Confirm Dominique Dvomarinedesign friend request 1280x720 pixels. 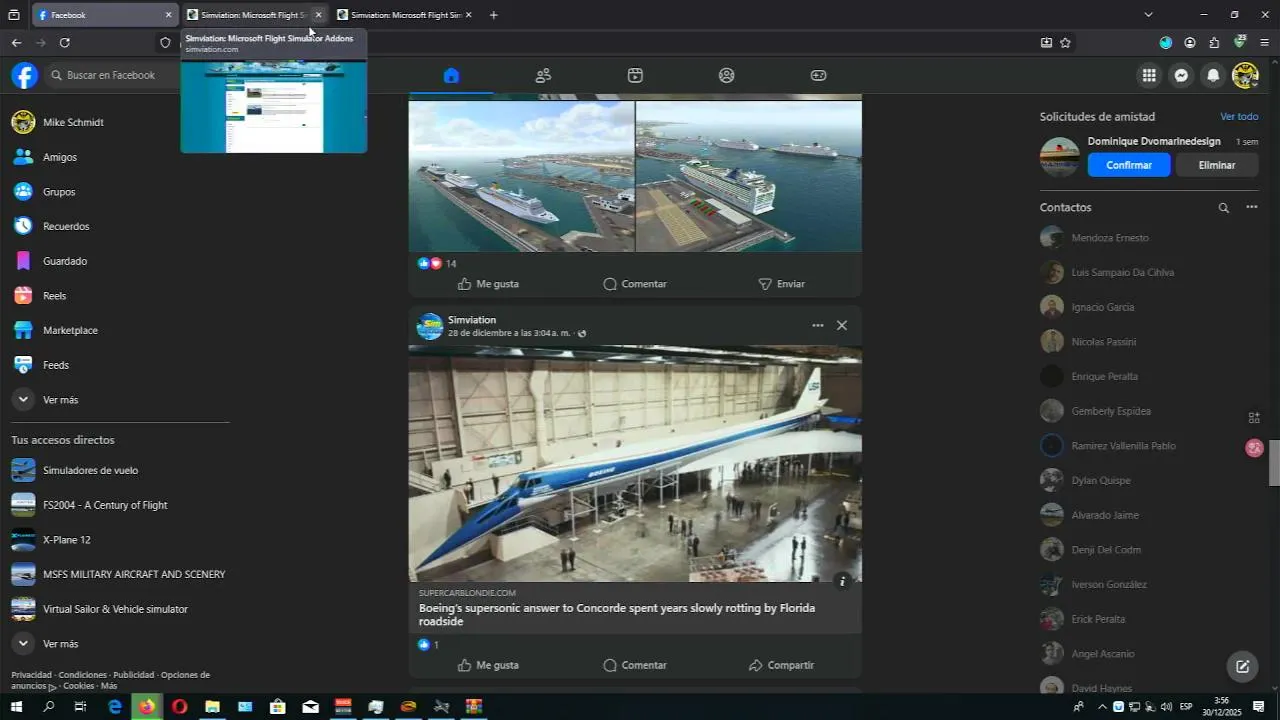[1129, 165]
